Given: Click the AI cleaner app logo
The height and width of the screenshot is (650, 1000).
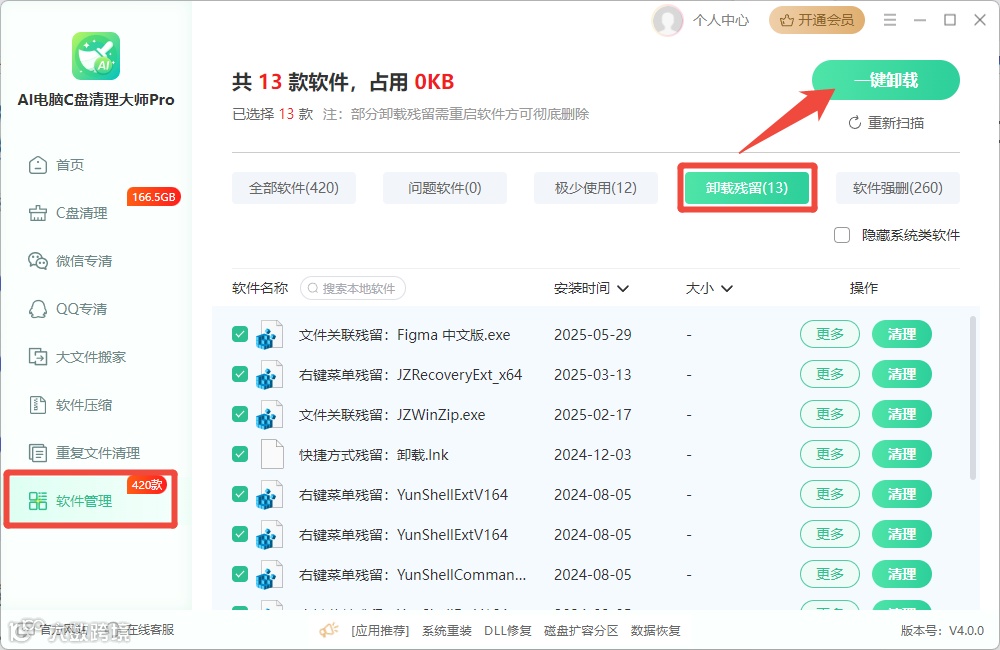Looking at the screenshot, I should pyautogui.click(x=96, y=56).
